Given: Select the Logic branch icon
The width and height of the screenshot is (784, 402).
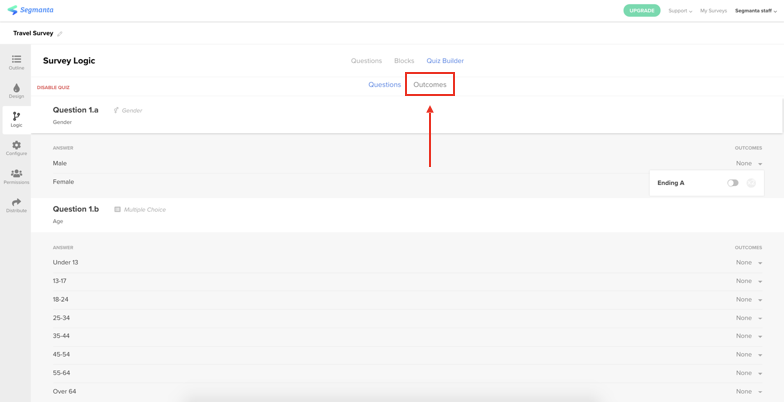Looking at the screenshot, I should (16, 116).
